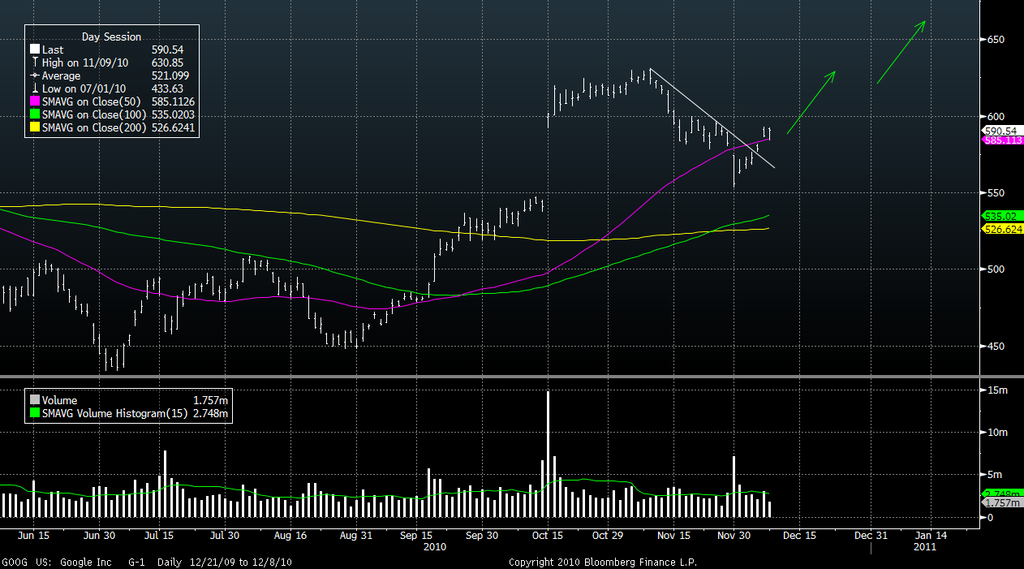Click the 500 price axis label
This screenshot has width=1024, height=569.
coord(995,269)
